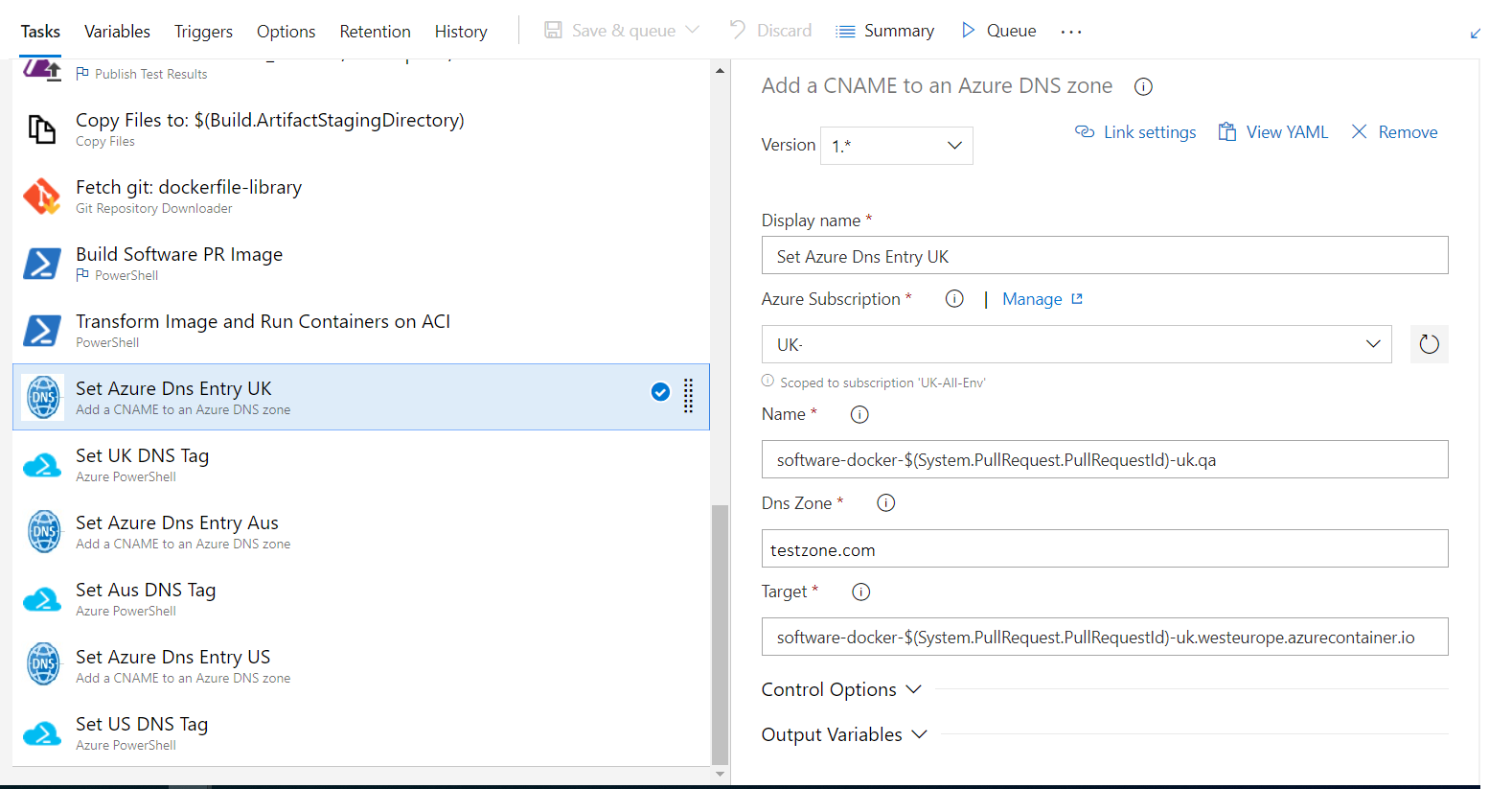Viewport: 1512px width, 789px height.
Task: Select the Set Aus DNS Tag task
Action: tap(361, 598)
